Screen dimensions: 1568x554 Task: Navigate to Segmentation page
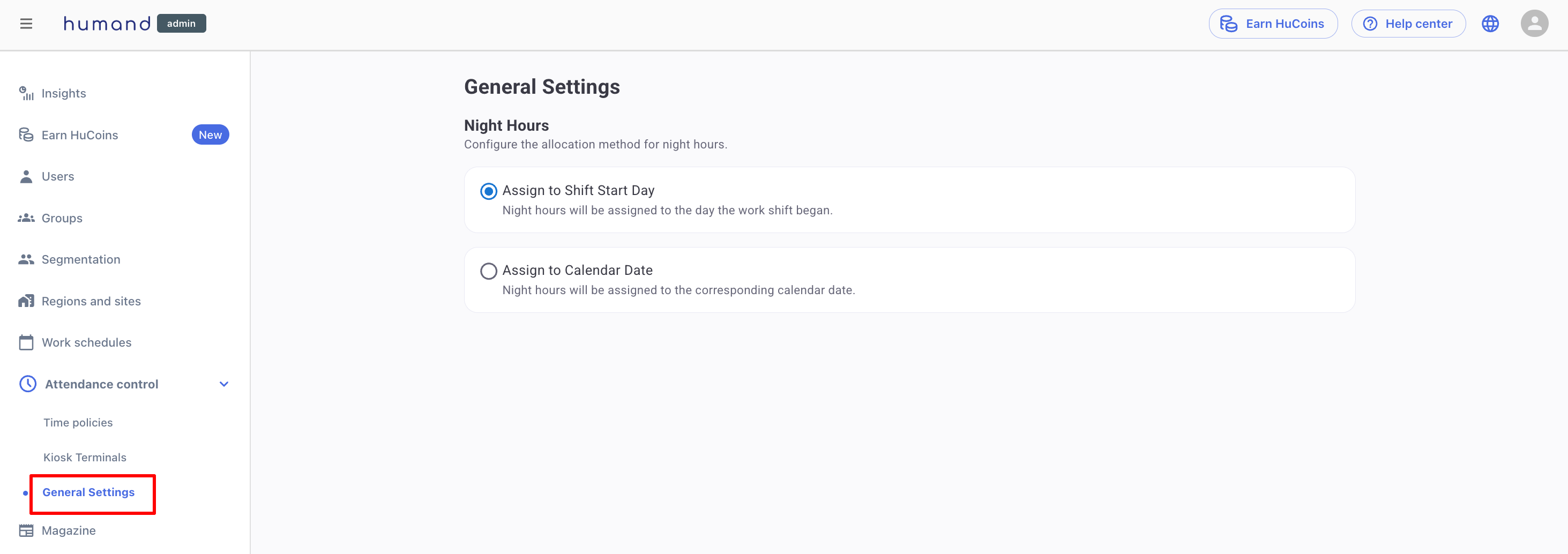pos(80,259)
